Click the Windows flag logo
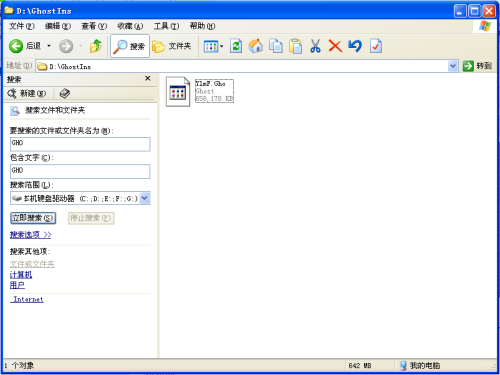 click(x=485, y=26)
